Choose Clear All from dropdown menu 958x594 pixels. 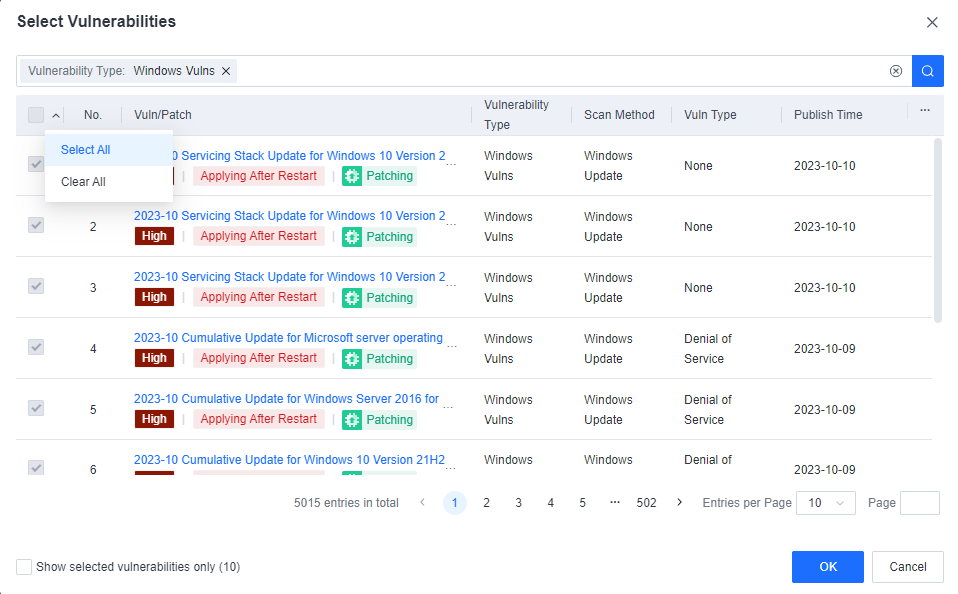click(83, 182)
